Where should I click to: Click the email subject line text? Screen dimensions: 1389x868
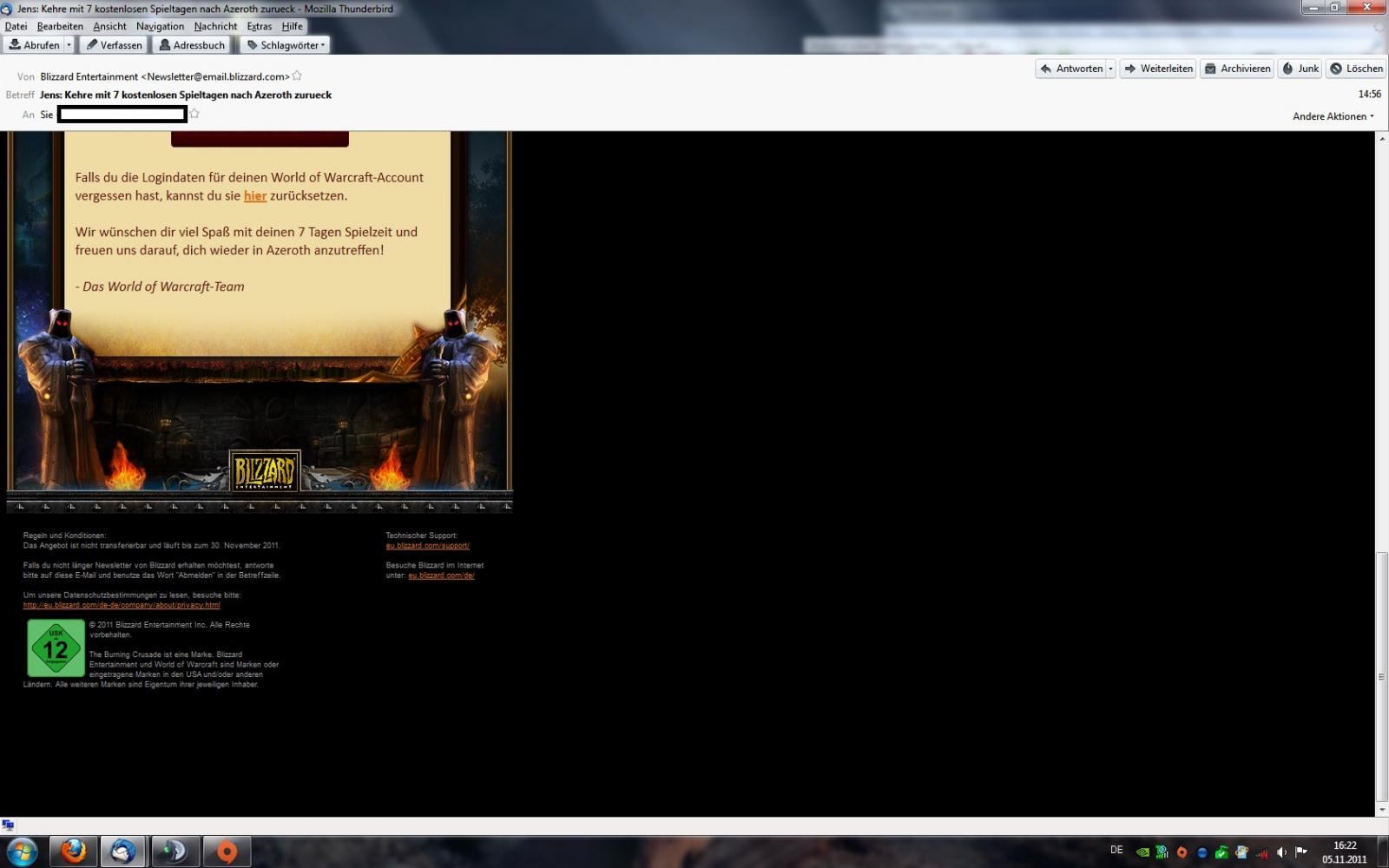pyautogui.click(x=186, y=95)
